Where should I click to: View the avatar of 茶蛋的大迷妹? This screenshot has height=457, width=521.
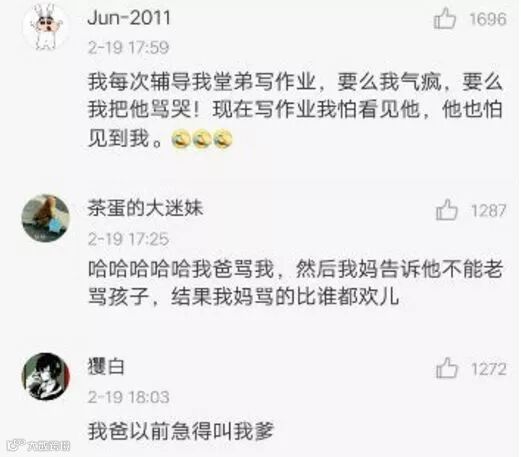[x=46, y=218]
